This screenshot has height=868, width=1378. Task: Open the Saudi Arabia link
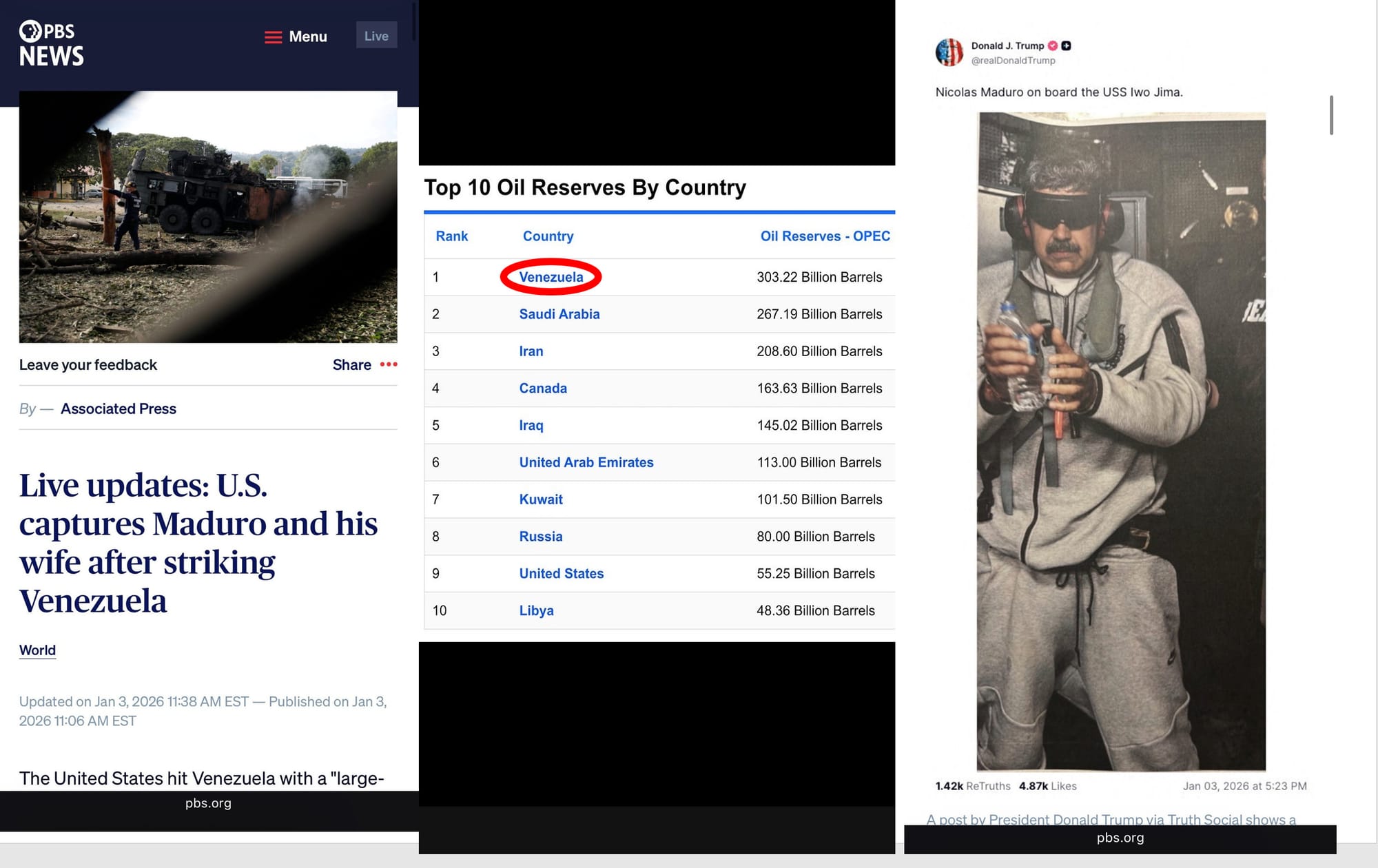[559, 314]
